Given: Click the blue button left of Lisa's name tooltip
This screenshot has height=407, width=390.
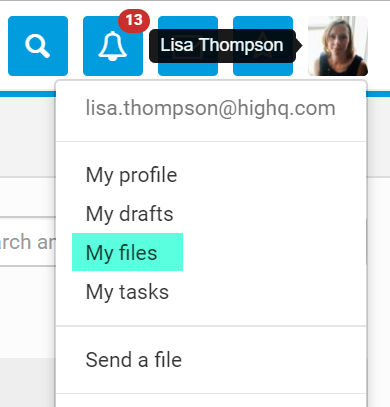Looking at the screenshot, I should (x=188, y=69).
